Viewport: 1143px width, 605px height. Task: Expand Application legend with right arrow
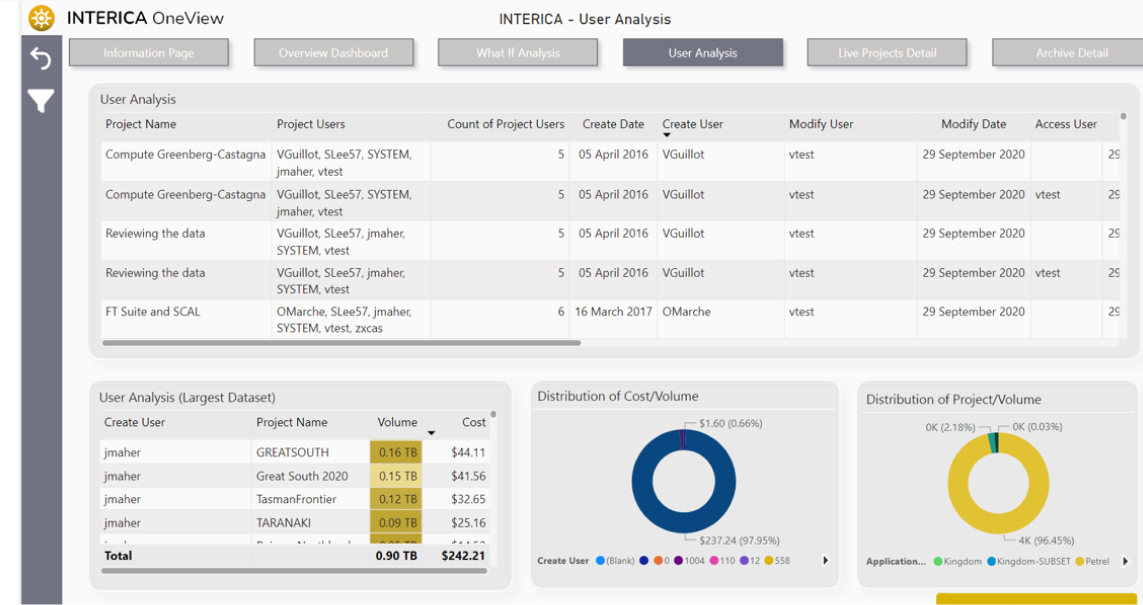[1125, 562]
